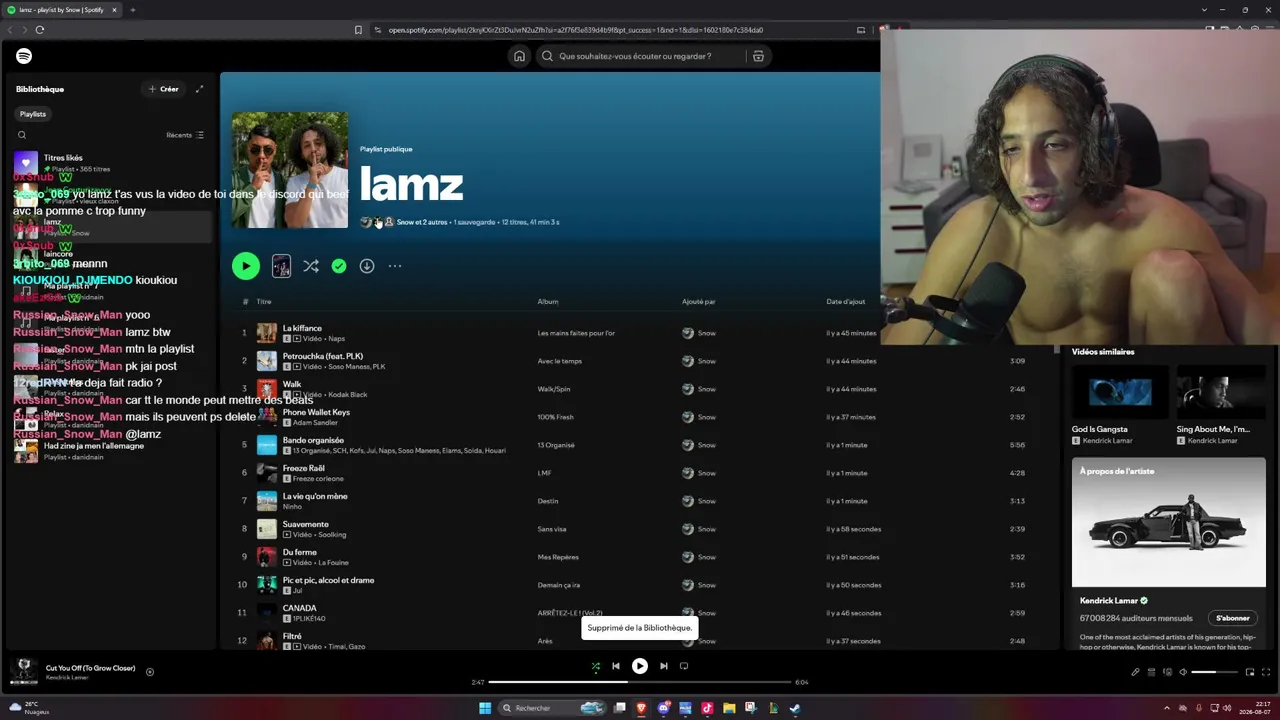Open the track 'La kiffance'
This screenshot has width=1280, height=720.
(302, 328)
